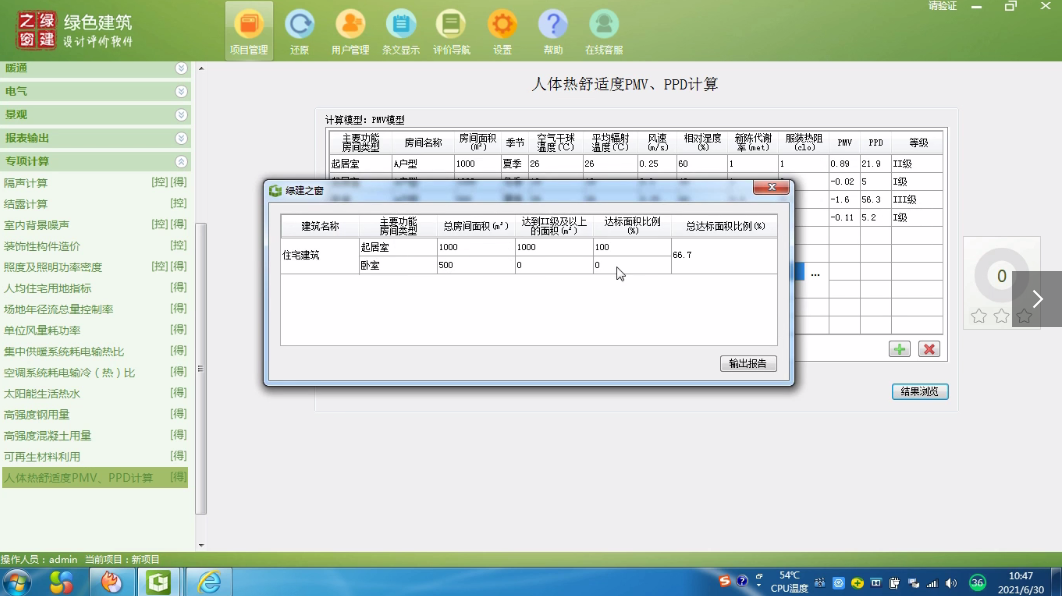This screenshot has width=1062, height=596.
Task: Click the ellipsis button in PMV table
Action: [x=815, y=274]
